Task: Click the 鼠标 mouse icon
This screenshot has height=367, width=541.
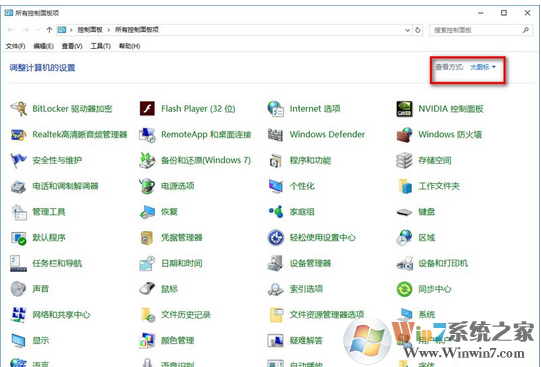Action: tap(147, 289)
